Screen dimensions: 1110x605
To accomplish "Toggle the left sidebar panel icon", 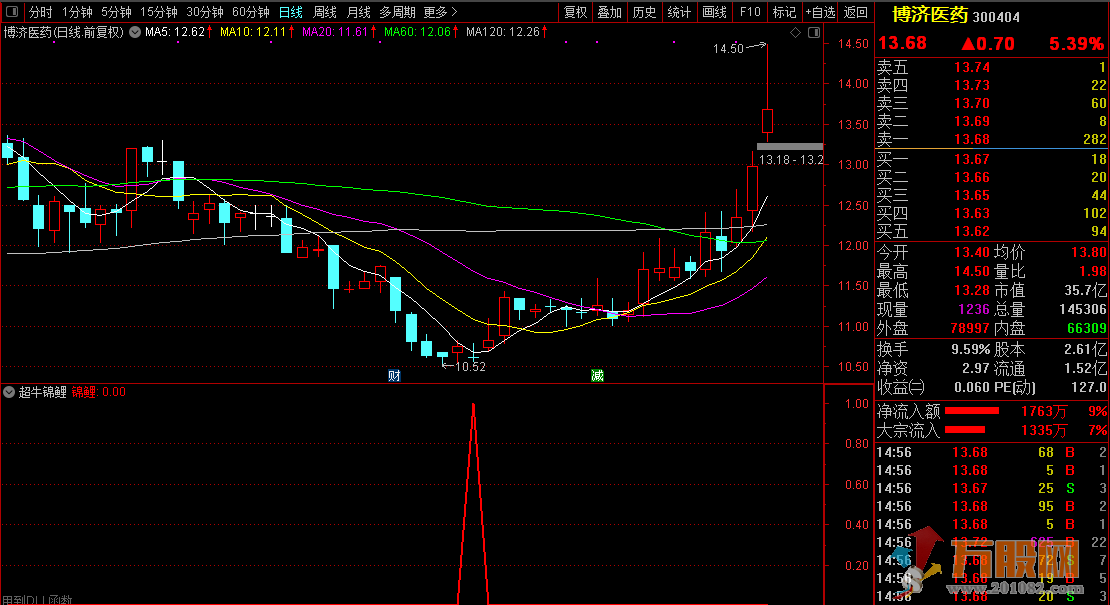I will [12, 12].
